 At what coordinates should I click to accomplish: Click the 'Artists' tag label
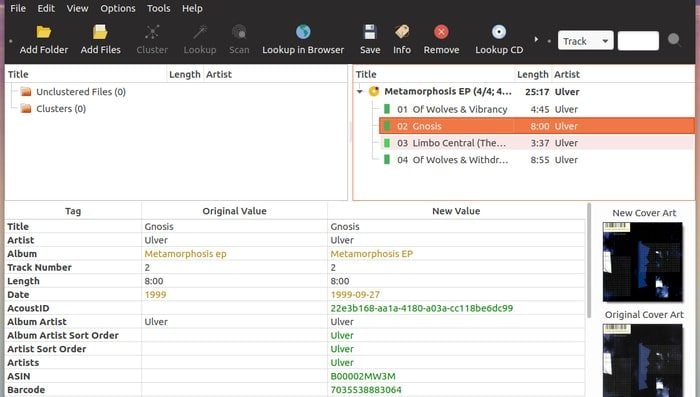[x=23, y=363]
